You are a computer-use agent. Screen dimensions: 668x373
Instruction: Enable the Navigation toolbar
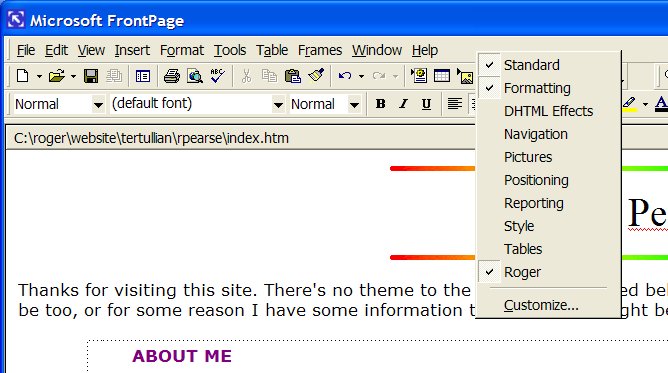549,134
